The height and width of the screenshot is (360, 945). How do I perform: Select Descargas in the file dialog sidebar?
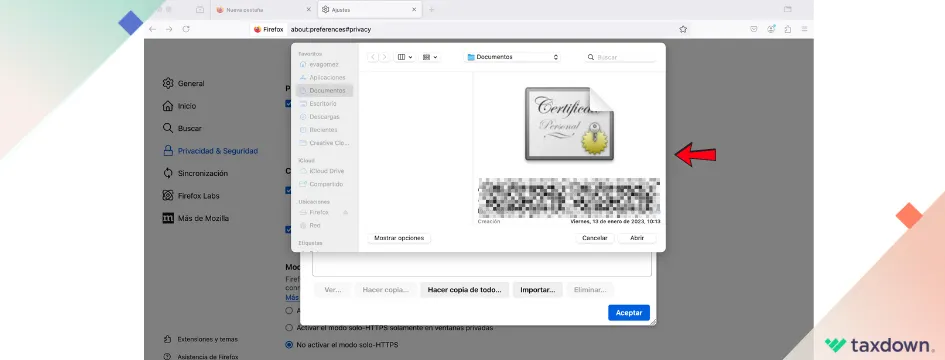[324, 116]
